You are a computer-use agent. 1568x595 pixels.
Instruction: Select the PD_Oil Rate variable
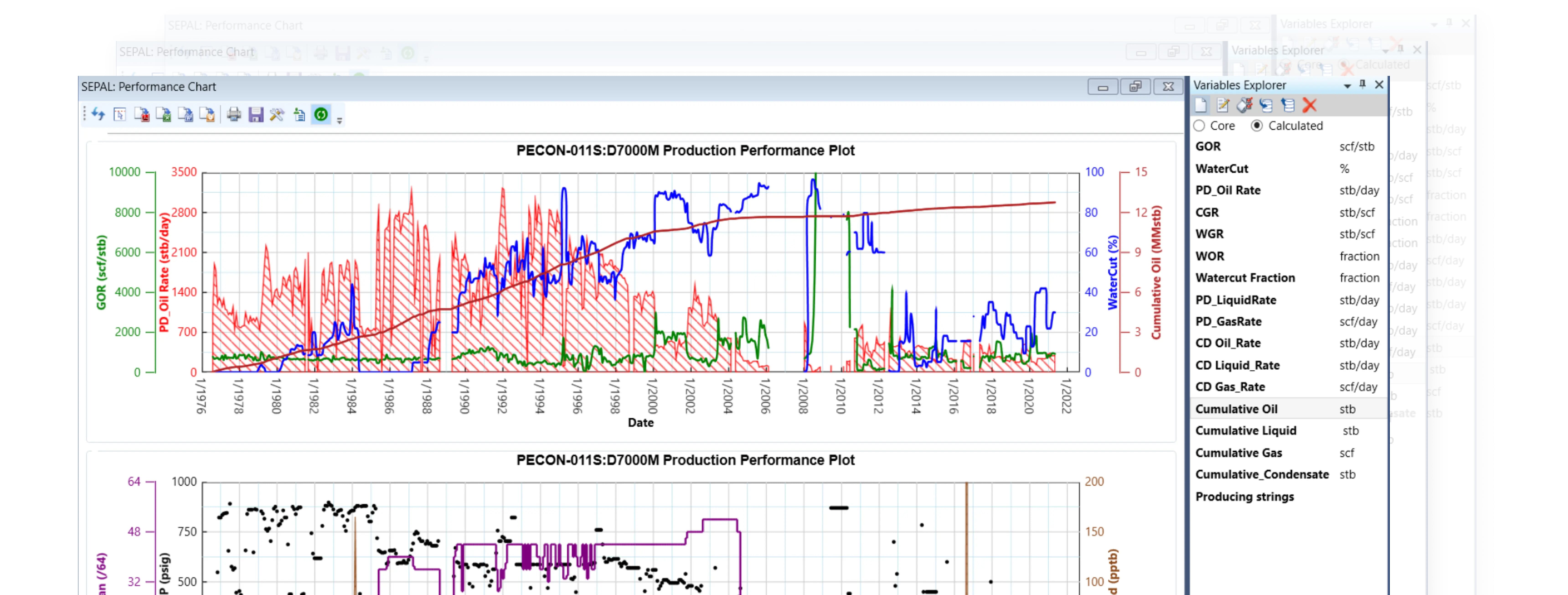coord(1289,190)
